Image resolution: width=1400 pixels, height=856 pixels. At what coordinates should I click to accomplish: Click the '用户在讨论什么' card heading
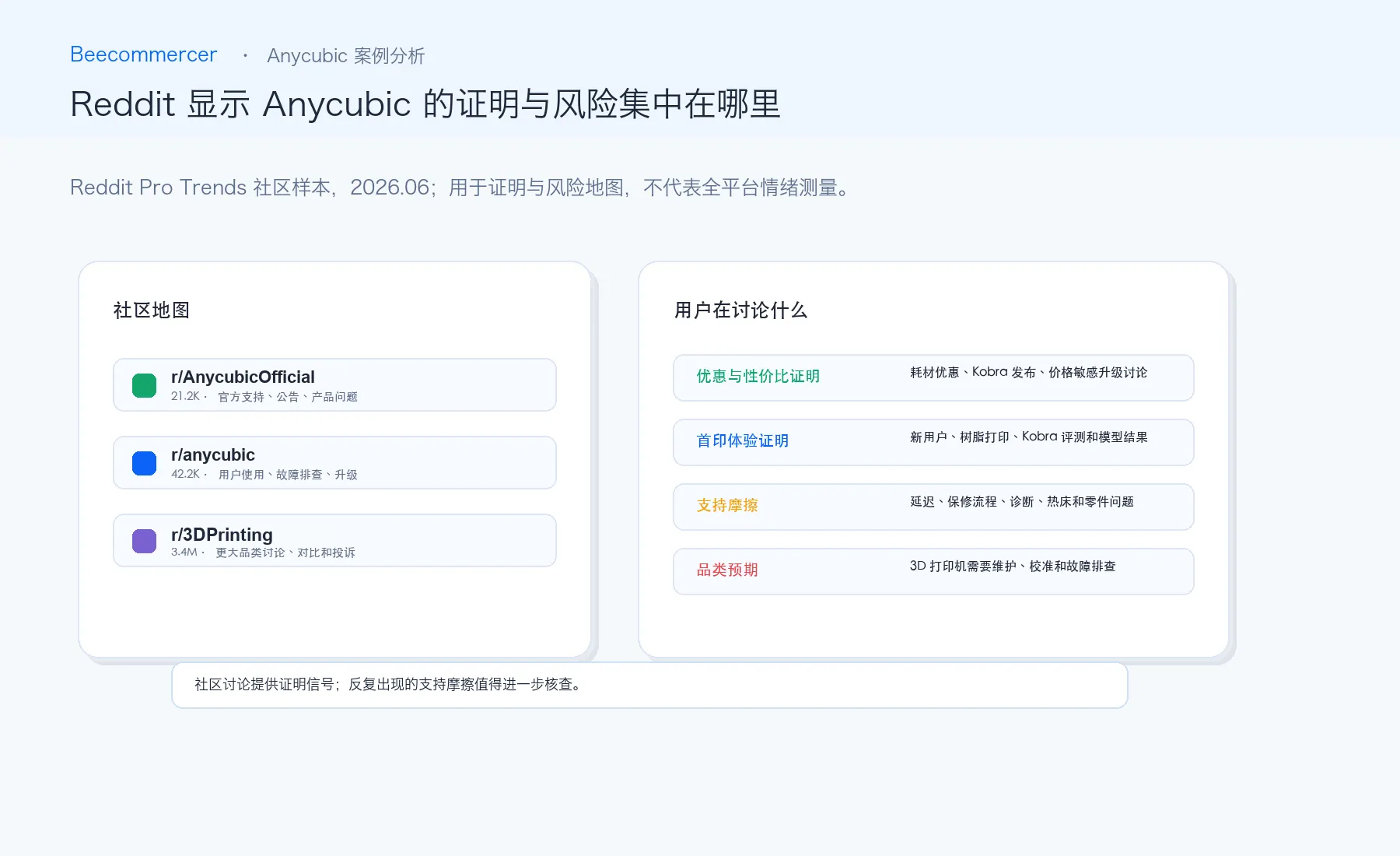[x=740, y=310]
